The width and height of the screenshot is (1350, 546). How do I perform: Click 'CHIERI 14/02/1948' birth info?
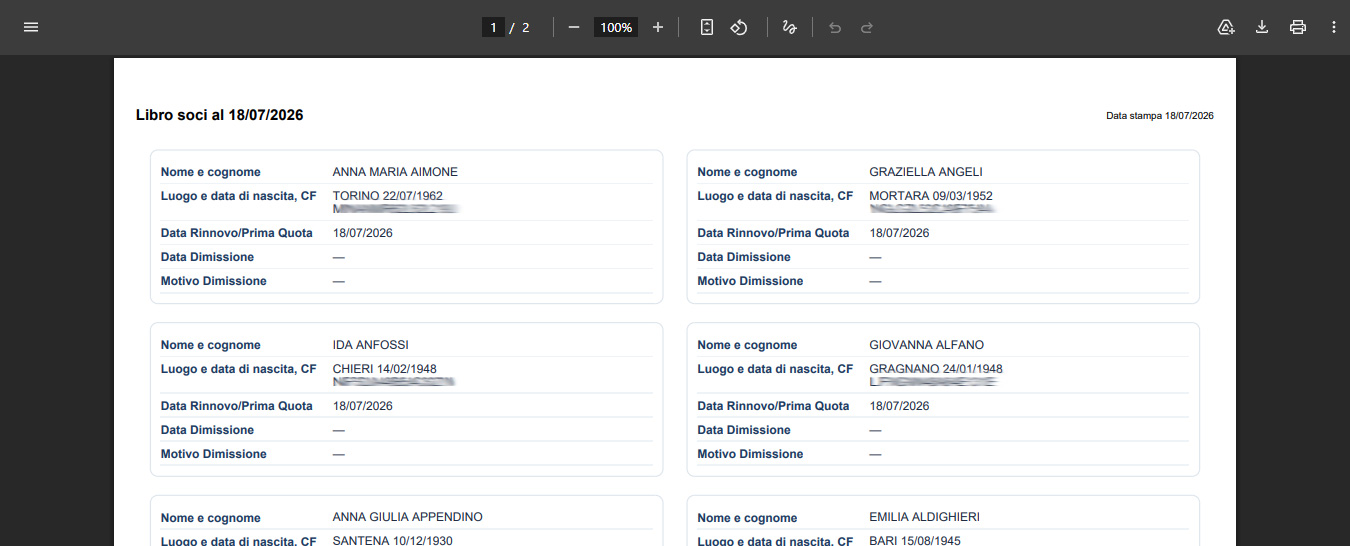click(x=385, y=369)
